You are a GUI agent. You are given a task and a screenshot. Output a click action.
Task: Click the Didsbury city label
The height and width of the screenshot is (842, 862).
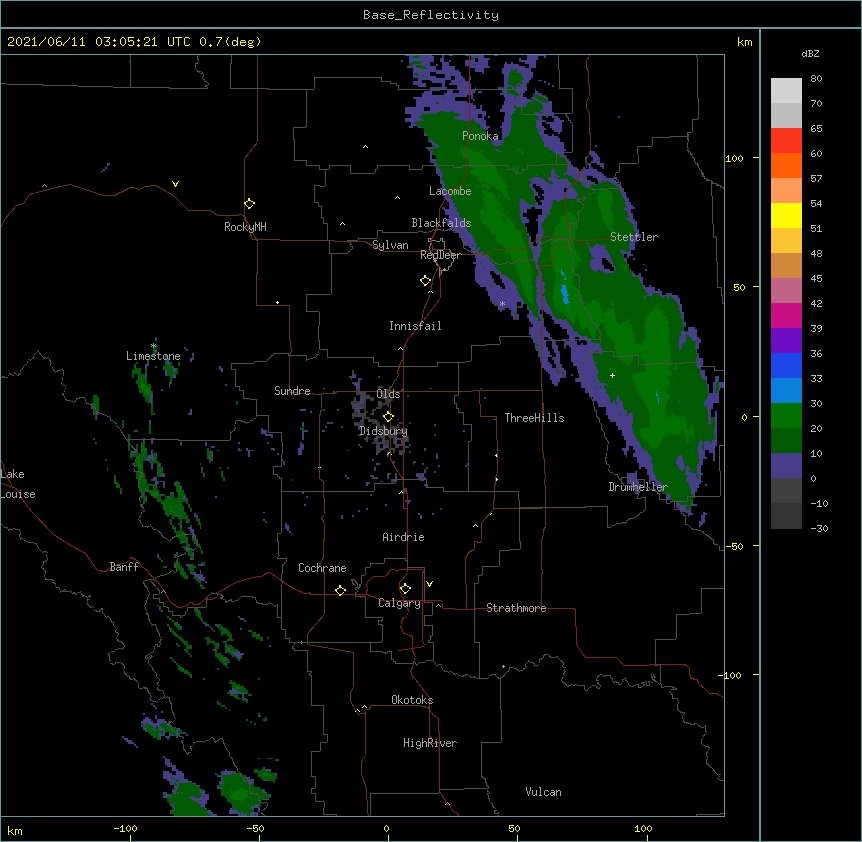(x=383, y=431)
